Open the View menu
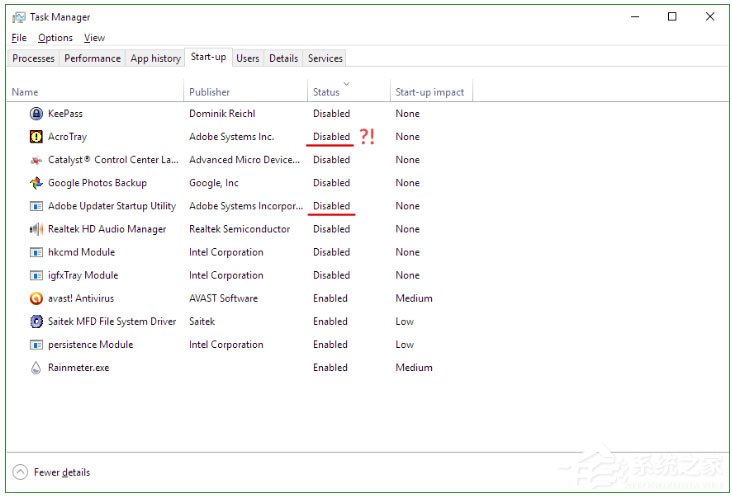 click(x=94, y=38)
